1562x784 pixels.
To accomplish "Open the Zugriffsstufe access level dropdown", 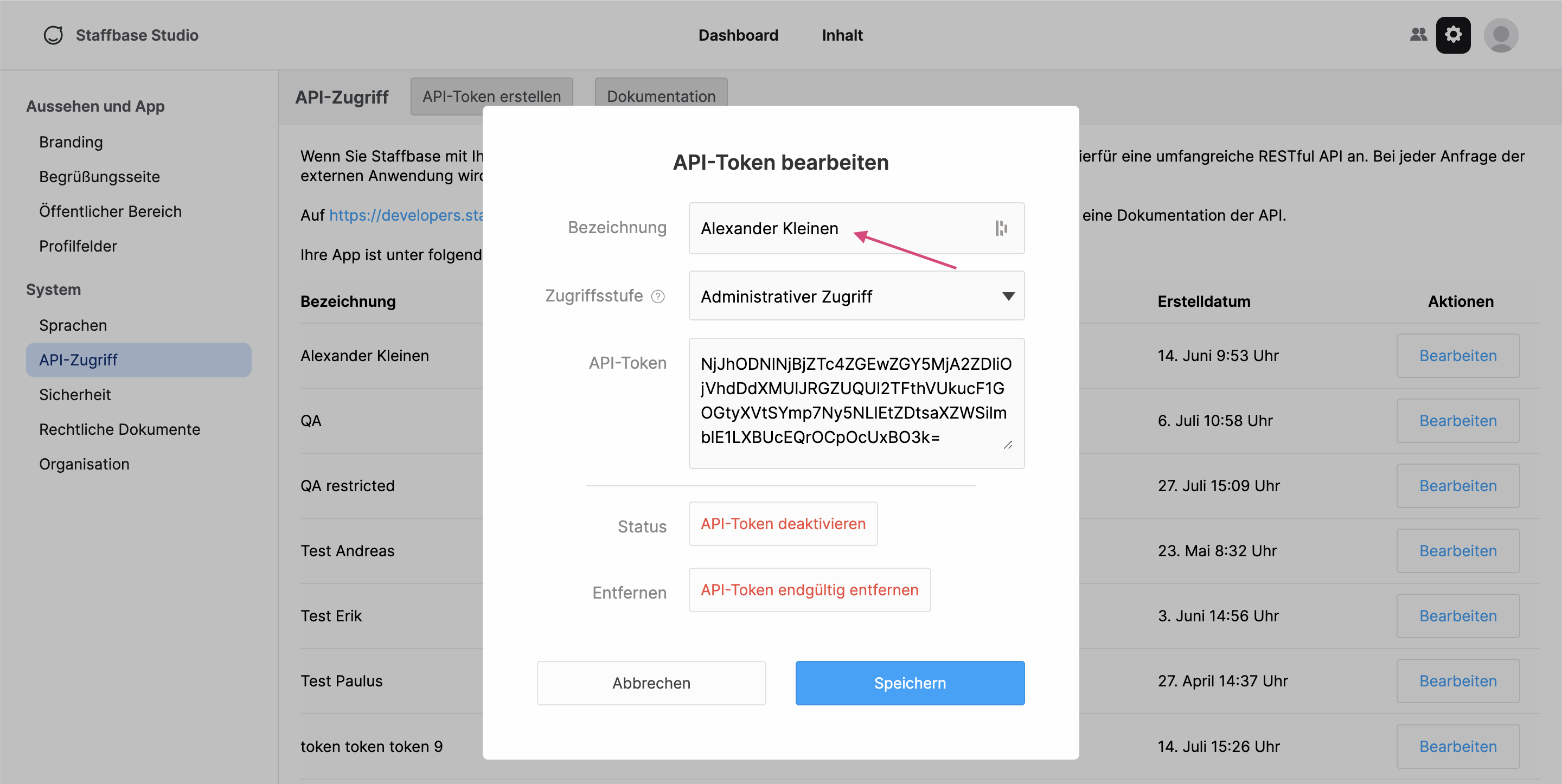I will coord(856,296).
